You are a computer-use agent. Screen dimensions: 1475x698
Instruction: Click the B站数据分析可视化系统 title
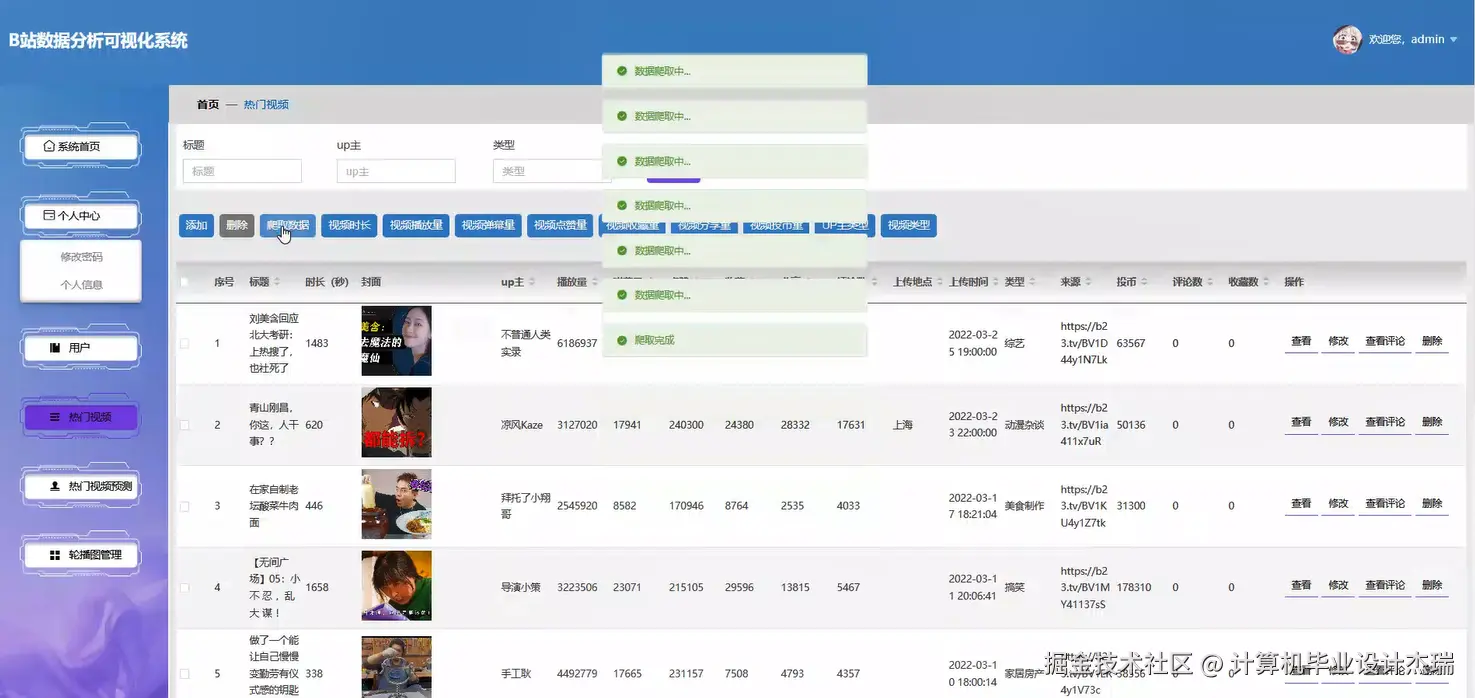[x=98, y=41]
